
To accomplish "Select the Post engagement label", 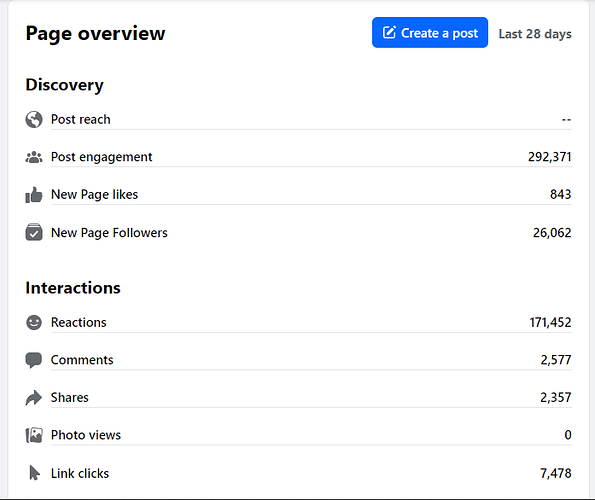I will click(101, 157).
